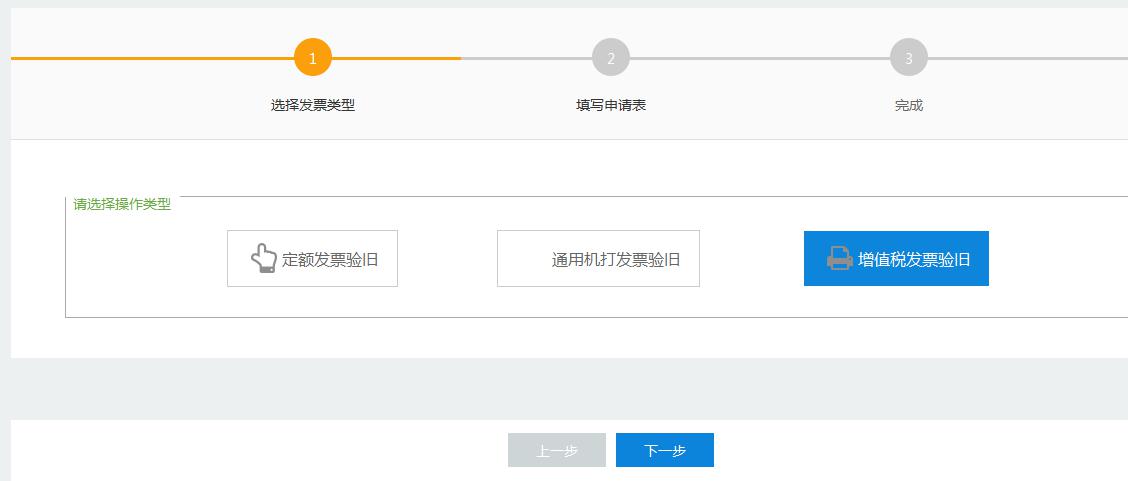This screenshot has width=1128, height=481.
Task: Go to the next step with 下一步
Action: [665, 450]
